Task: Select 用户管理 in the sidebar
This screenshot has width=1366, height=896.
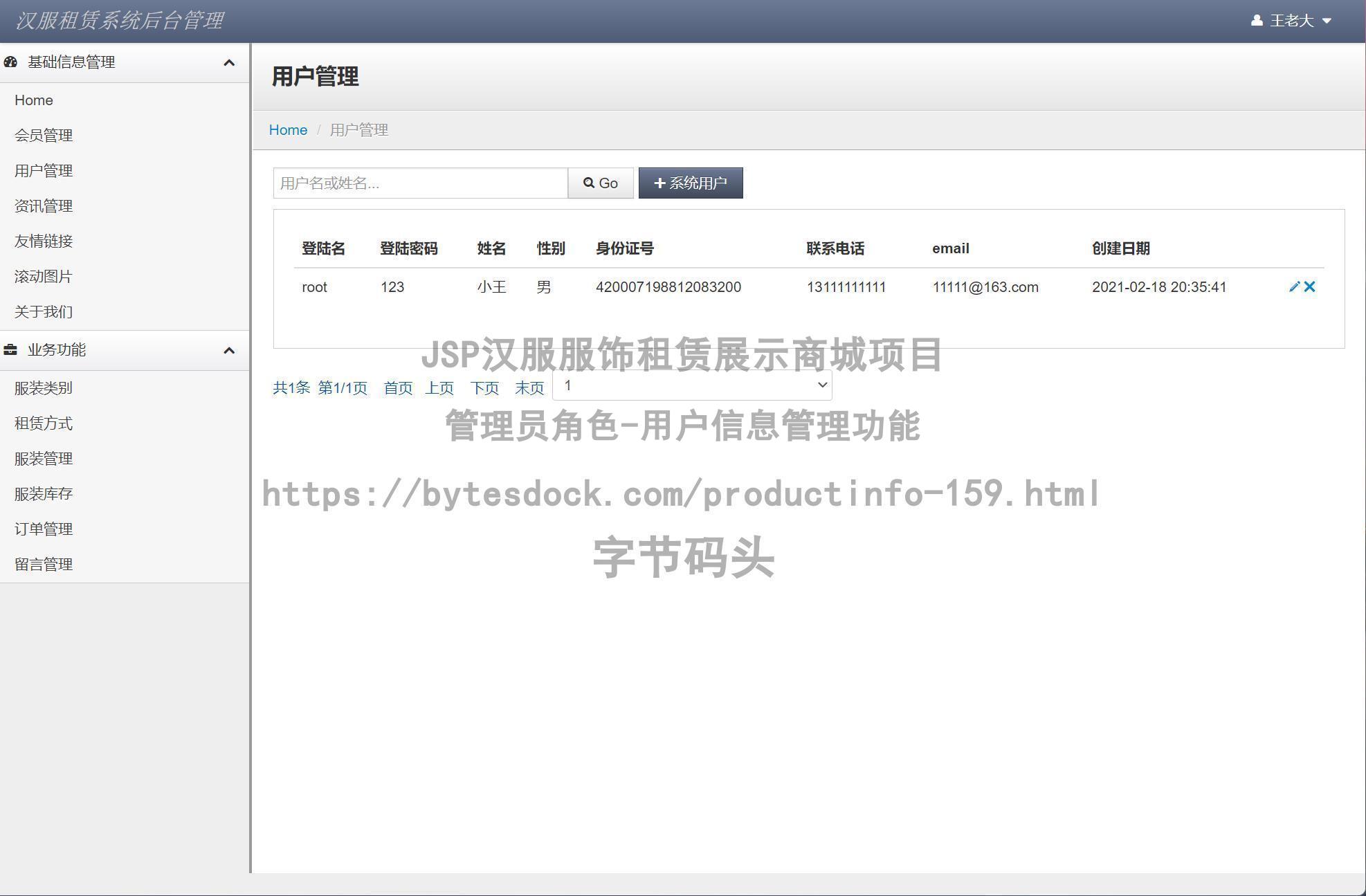Action: pyautogui.click(x=44, y=171)
